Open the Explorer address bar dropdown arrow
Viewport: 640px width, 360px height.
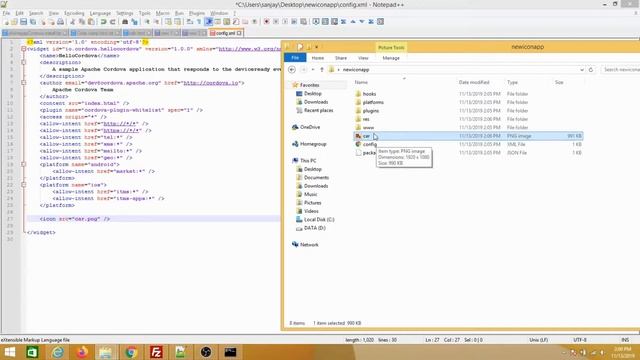coord(582,70)
